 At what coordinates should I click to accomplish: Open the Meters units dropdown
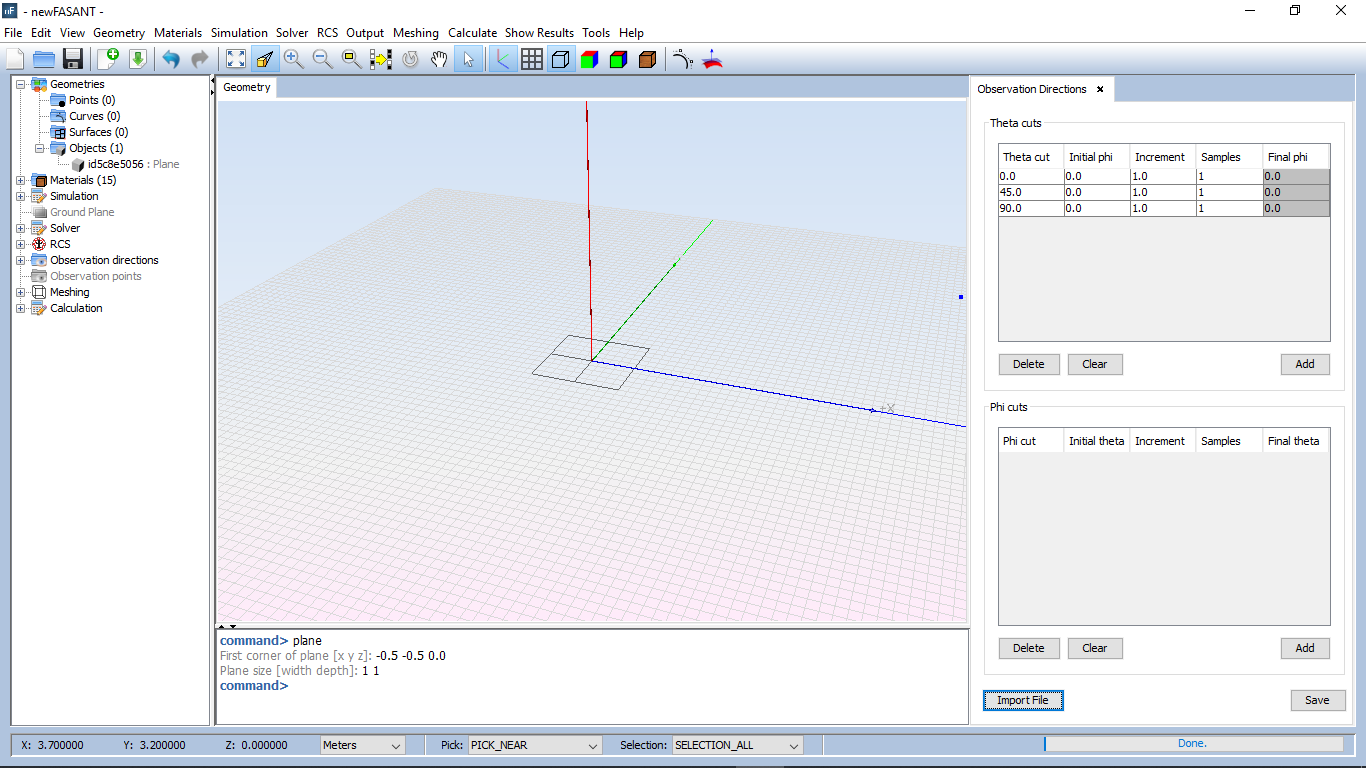362,745
